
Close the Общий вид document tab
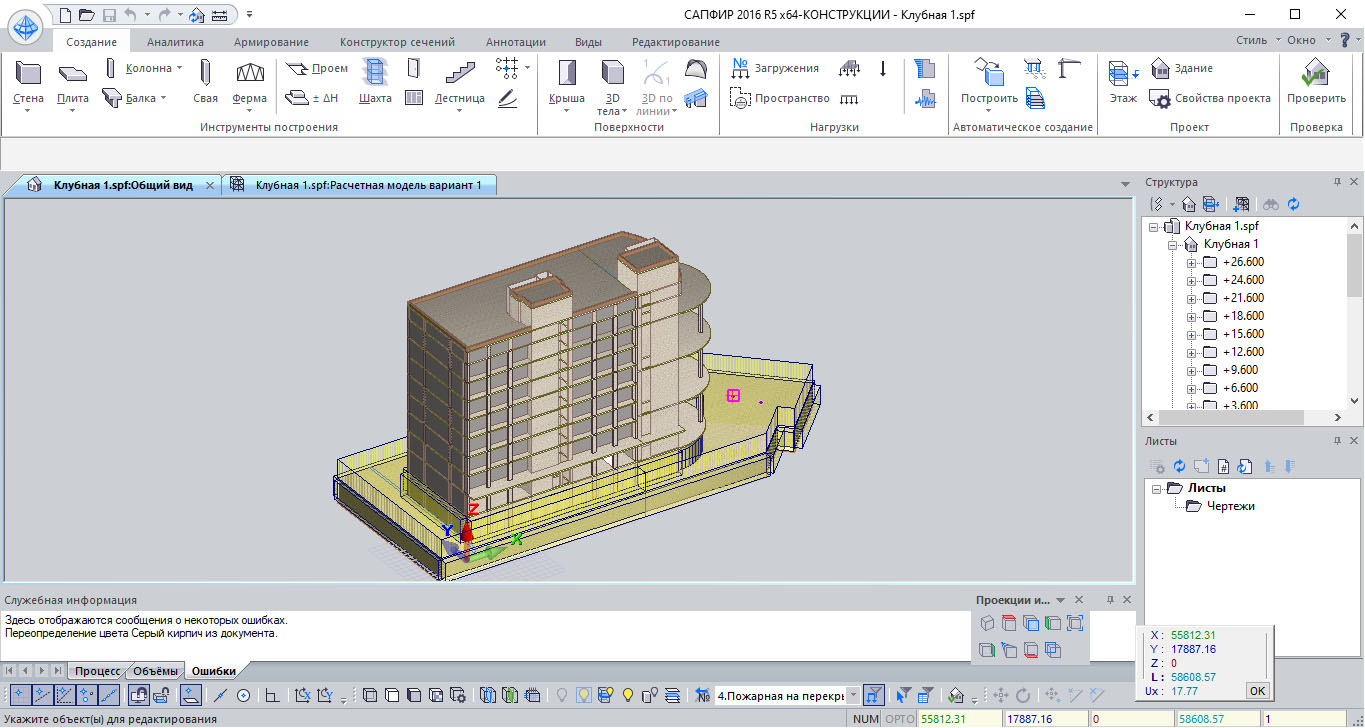(210, 185)
